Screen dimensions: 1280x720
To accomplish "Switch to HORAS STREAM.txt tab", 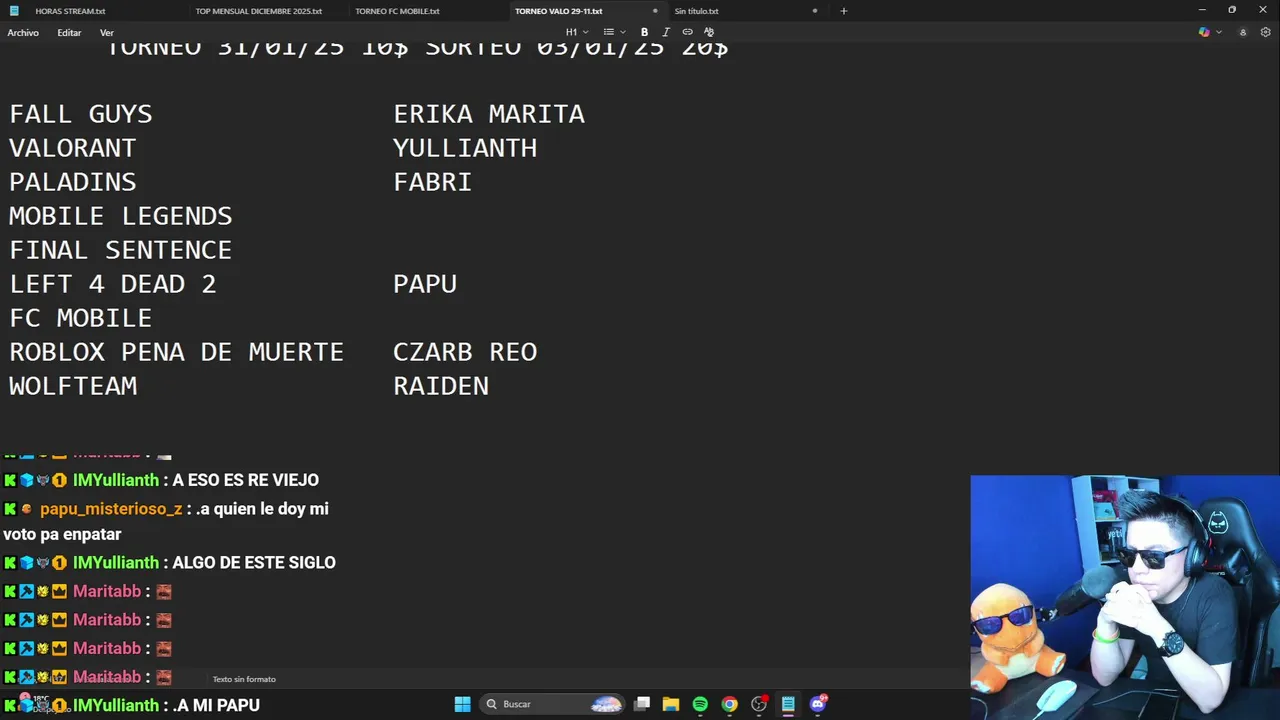I will (x=70, y=11).
